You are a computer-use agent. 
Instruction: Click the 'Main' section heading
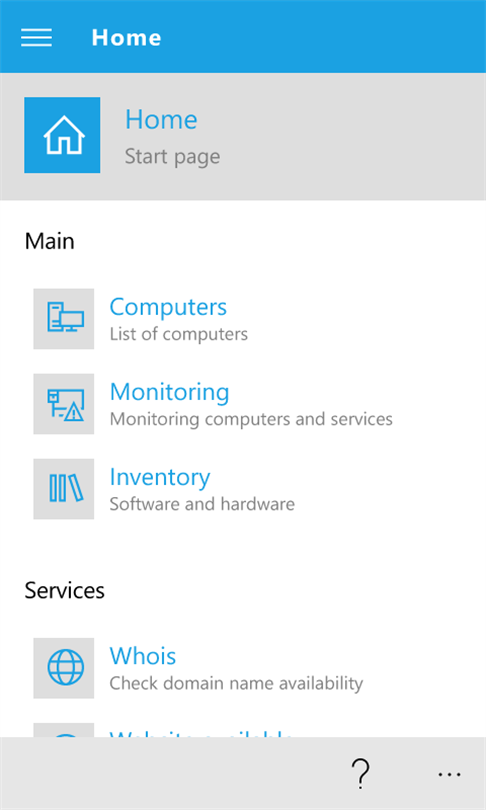pyautogui.click(x=50, y=241)
